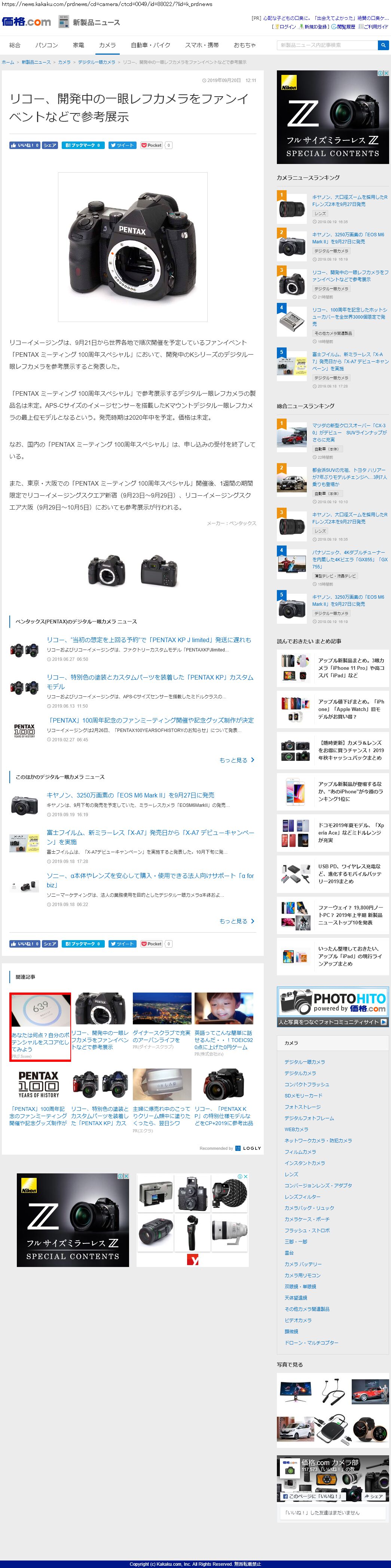This screenshot has width=391, height=1568.
Task: Open 新規ID登録 in the header
Action: [315, 27]
